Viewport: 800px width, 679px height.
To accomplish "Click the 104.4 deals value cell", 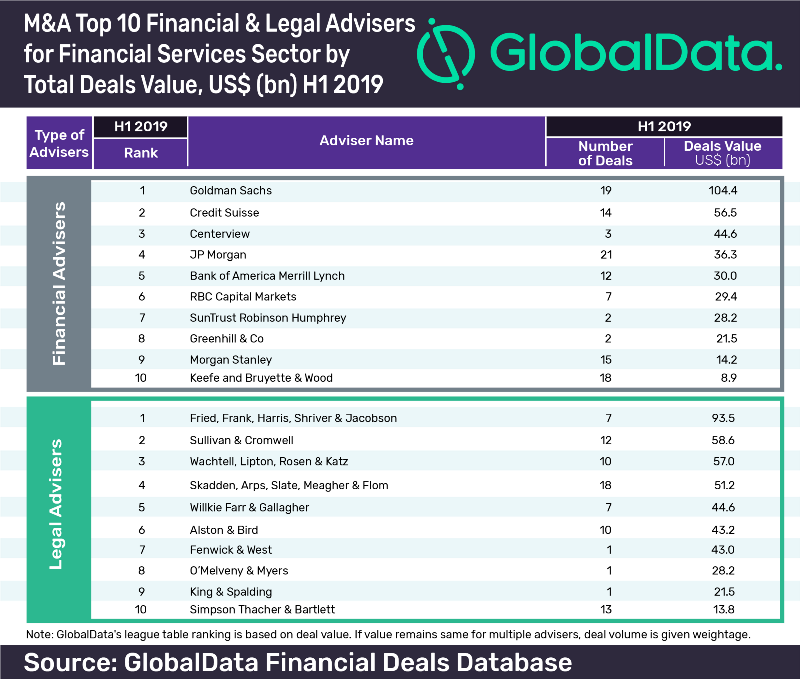I will (x=722, y=190).
